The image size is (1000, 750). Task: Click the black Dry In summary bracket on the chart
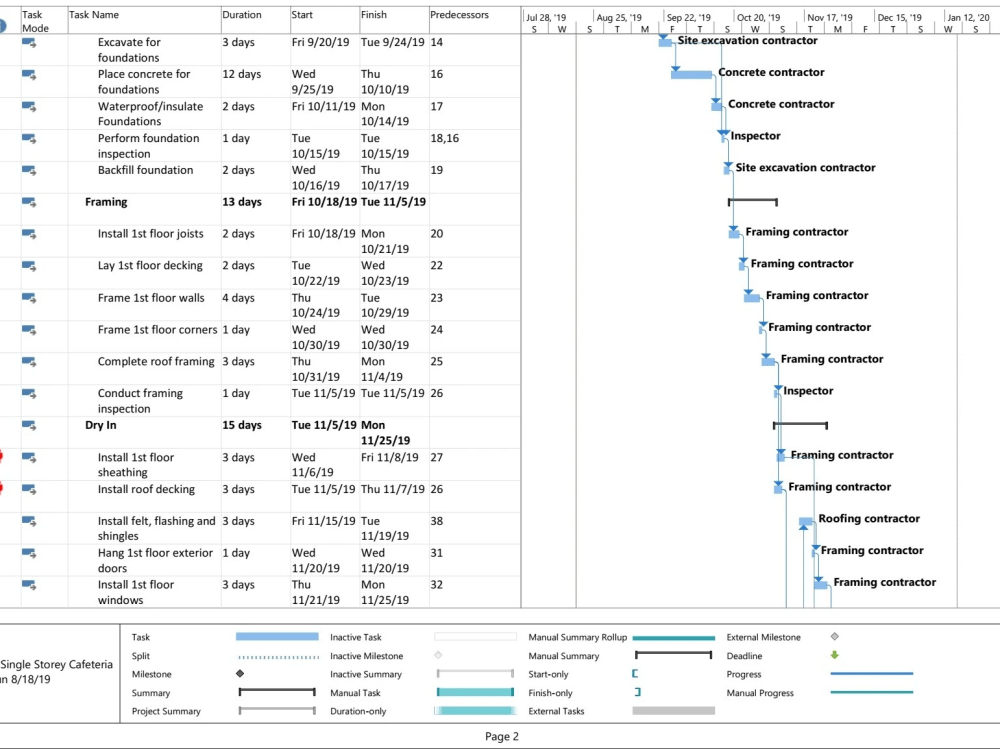coord(800,424)
